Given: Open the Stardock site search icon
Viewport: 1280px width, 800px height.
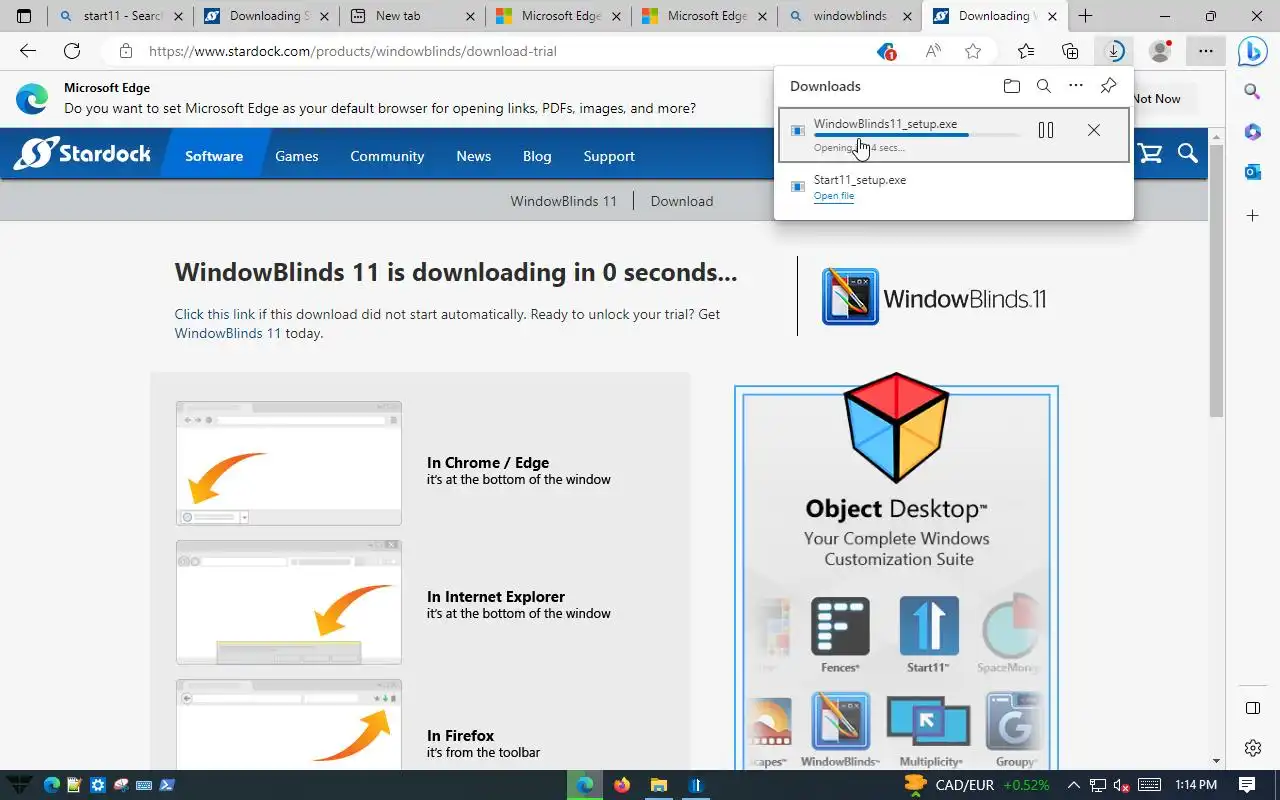Looking at the screenshot, I should pyautogui.click(x=1187, y=153).
